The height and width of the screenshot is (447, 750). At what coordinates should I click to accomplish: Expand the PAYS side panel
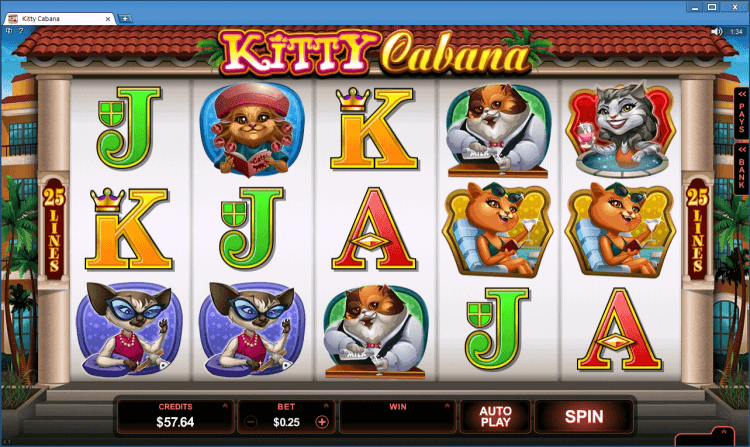pyautogui.click(x=741, y=113)
